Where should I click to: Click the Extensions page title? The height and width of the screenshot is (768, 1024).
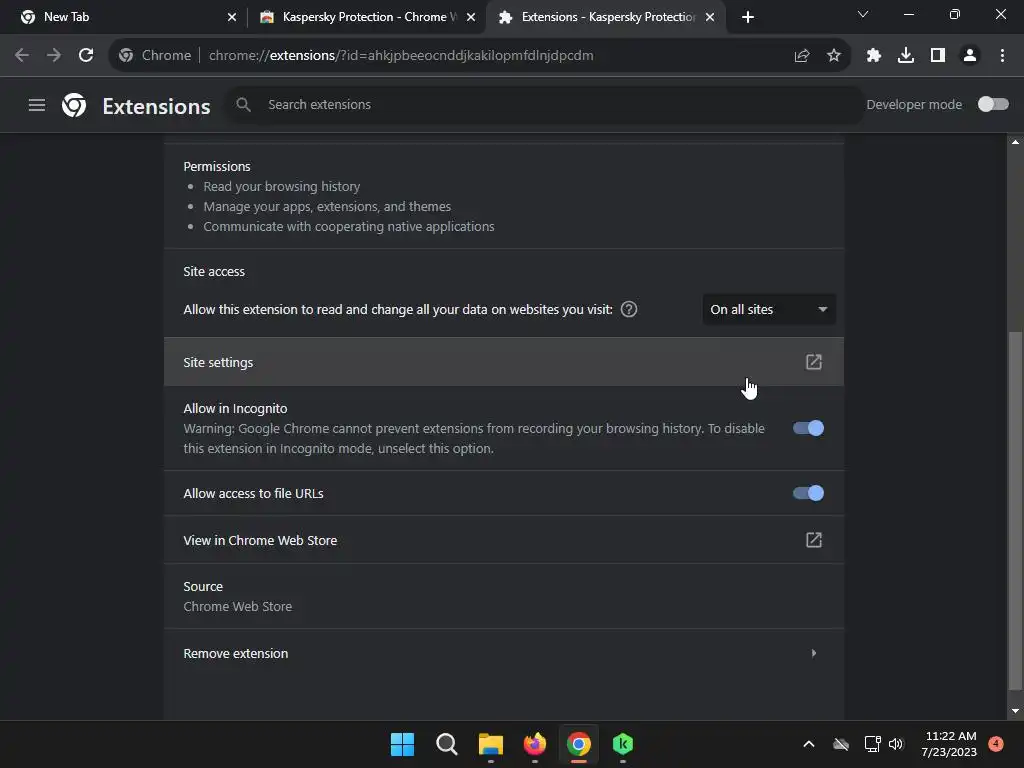(156, 106)
